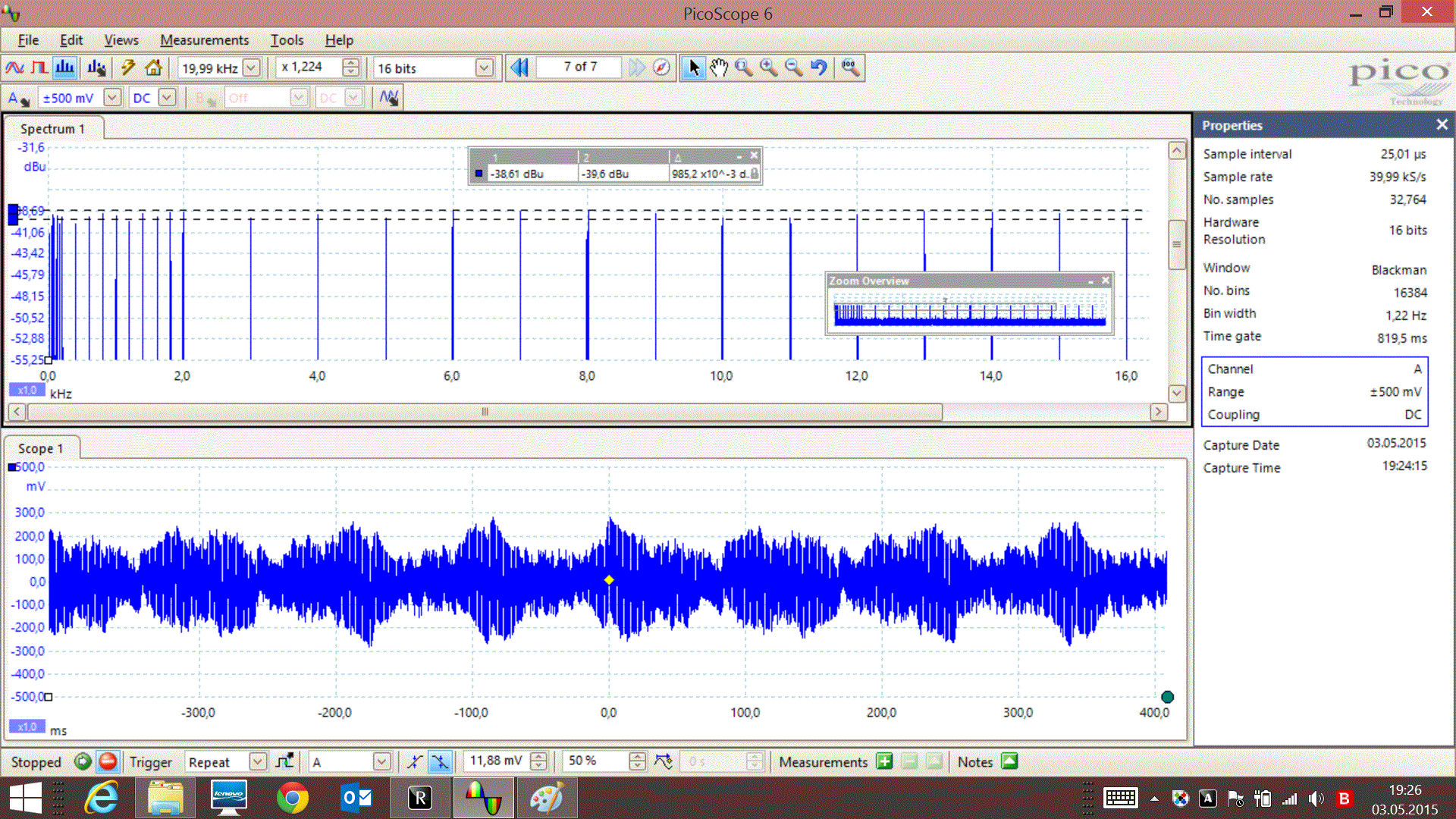This screenshot has height=819, width=1456.
Task: Click spectrum horizontal scrollbar thumb
Action: click(485, 412)
